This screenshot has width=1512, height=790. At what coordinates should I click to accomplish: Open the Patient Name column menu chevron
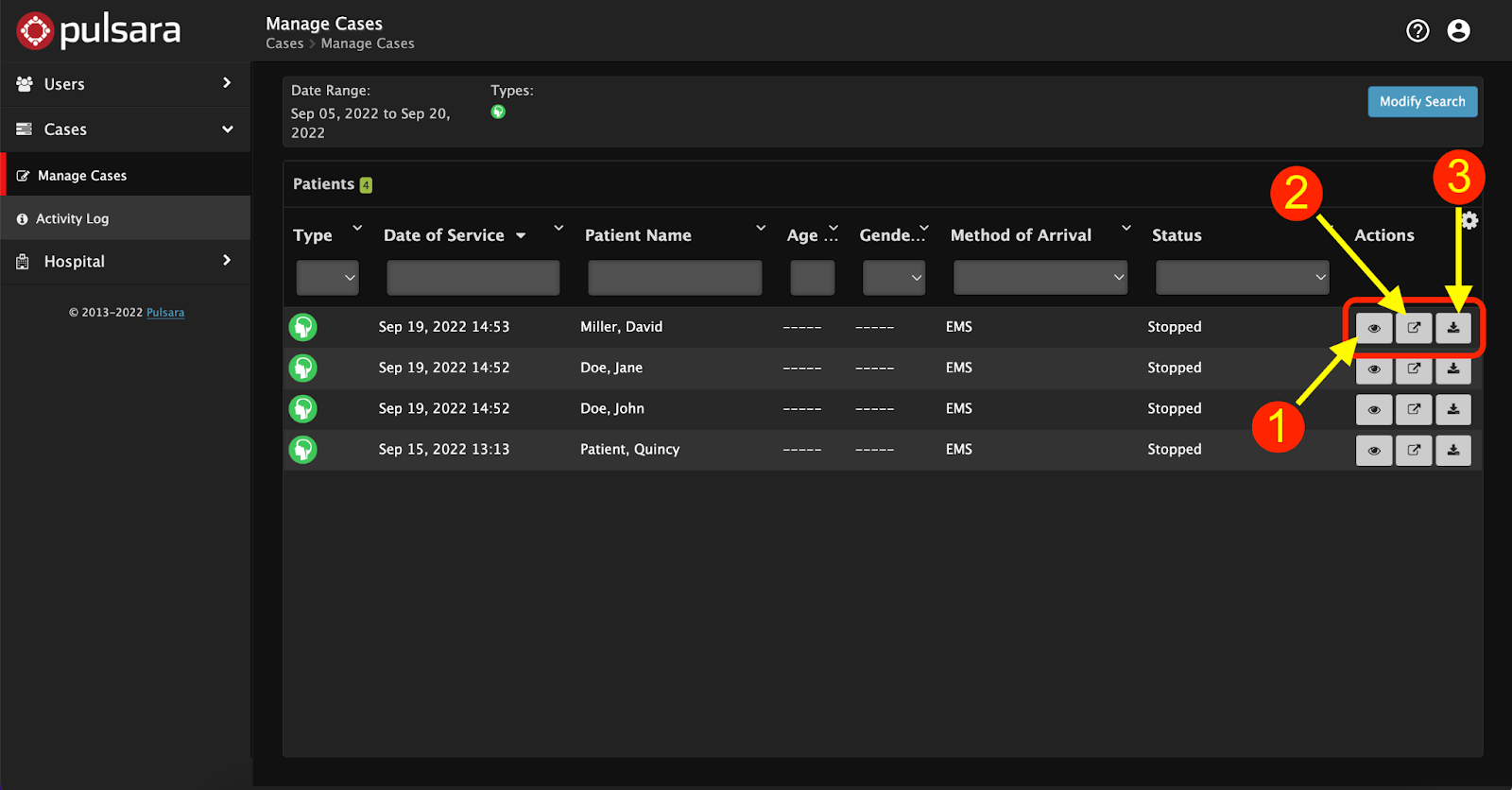[761, 228]
